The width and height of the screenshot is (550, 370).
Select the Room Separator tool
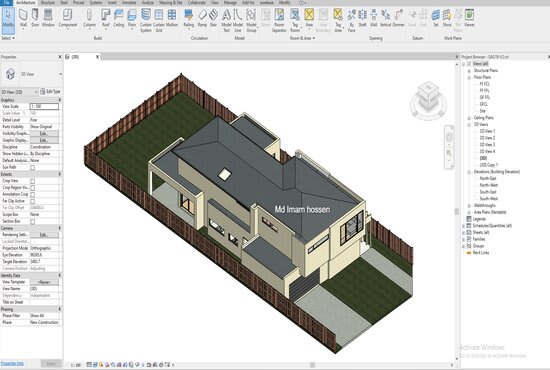coord(279,20)
